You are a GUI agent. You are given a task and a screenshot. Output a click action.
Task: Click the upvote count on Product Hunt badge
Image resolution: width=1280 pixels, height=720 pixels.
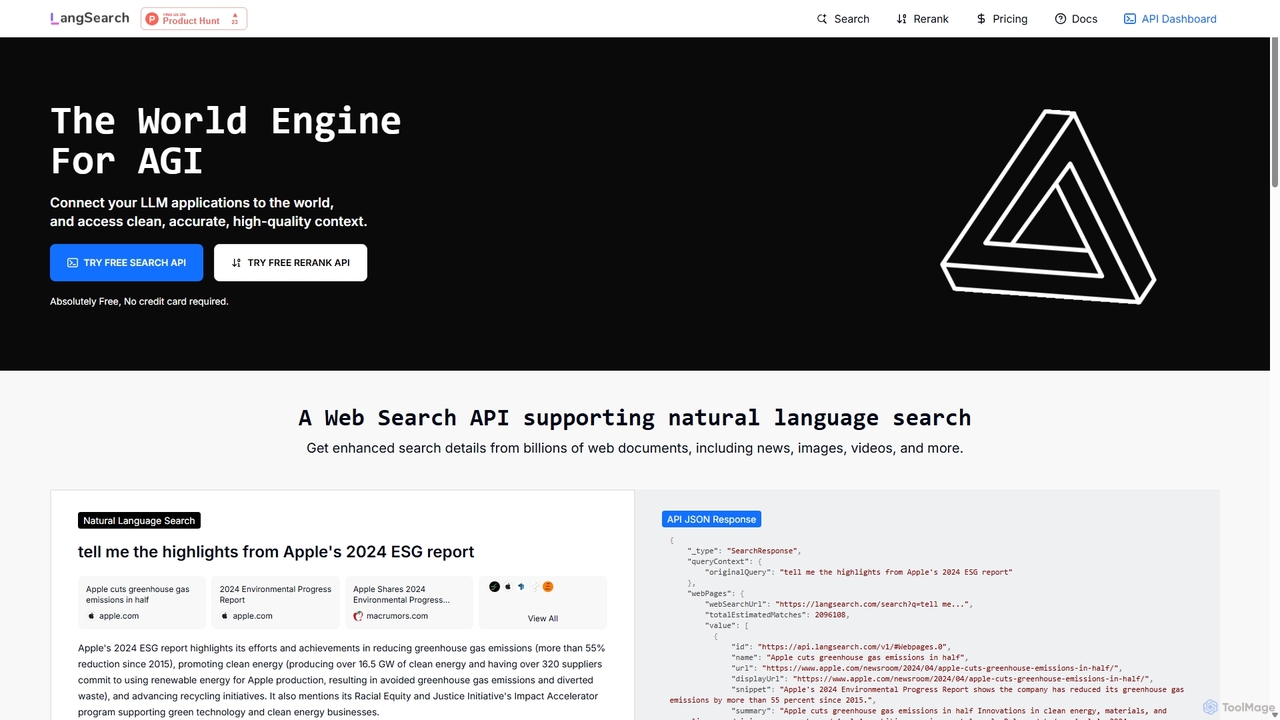point(235,18)
